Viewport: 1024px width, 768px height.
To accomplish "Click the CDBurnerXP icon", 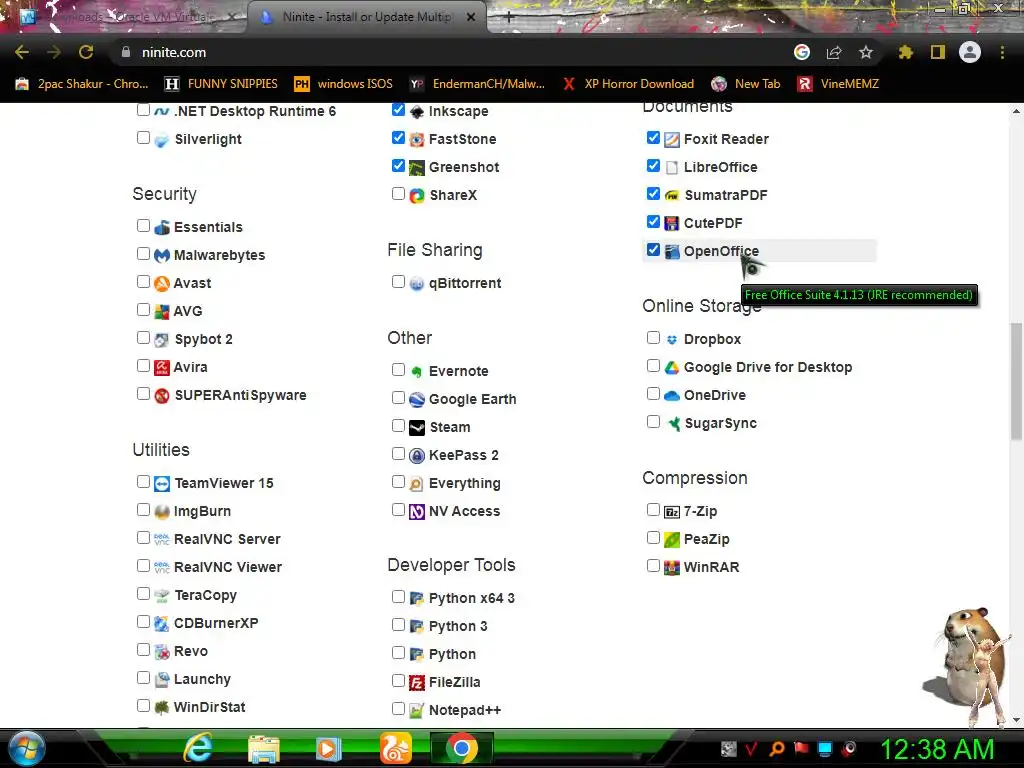I will pos(162,624).
